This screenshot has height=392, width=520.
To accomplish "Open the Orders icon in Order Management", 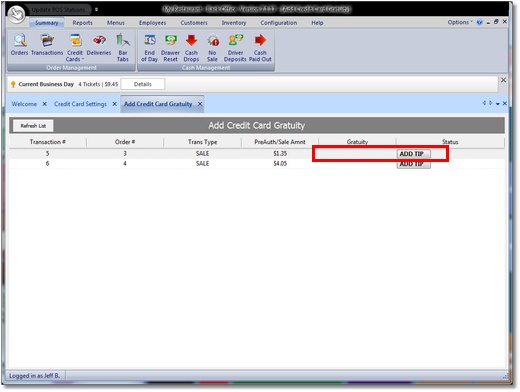I will [19, 44].
